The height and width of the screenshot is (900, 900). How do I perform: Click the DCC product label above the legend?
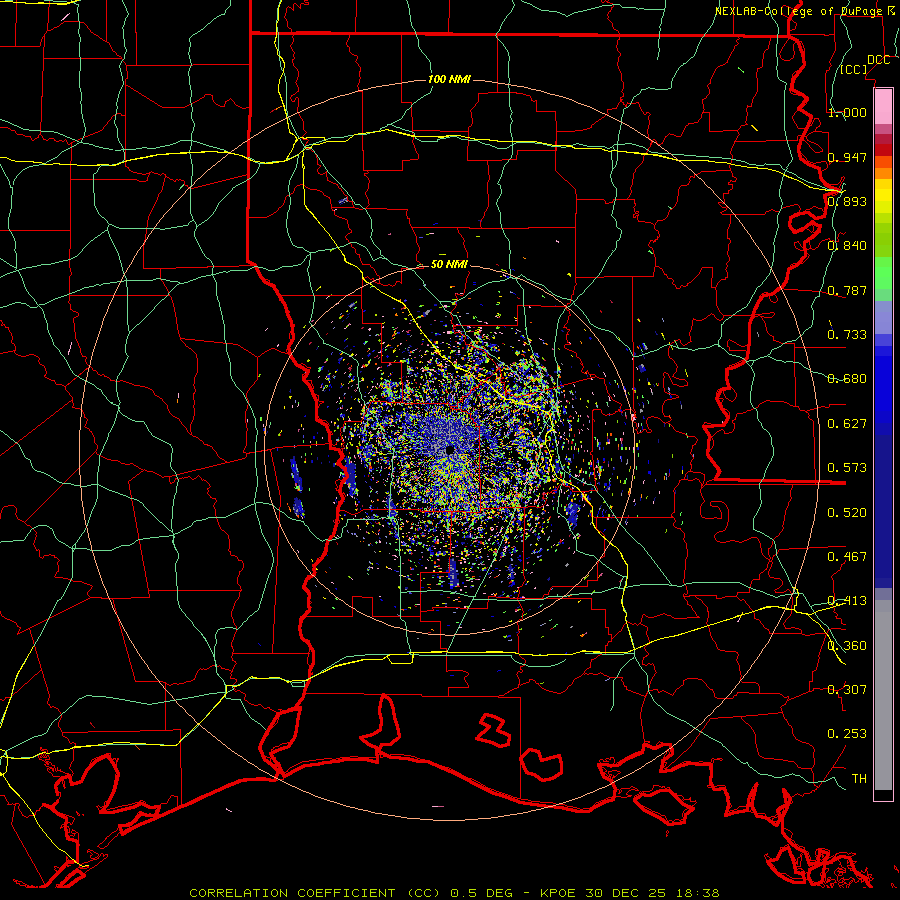point(878,60)
